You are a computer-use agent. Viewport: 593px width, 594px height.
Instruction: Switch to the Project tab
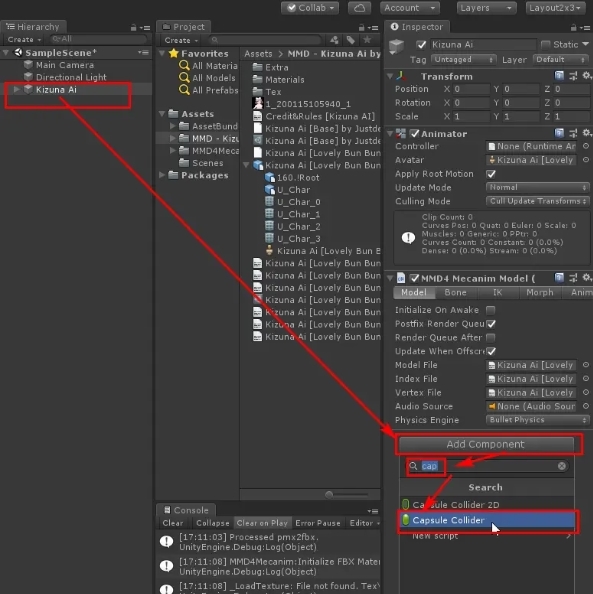coord(183,27)
